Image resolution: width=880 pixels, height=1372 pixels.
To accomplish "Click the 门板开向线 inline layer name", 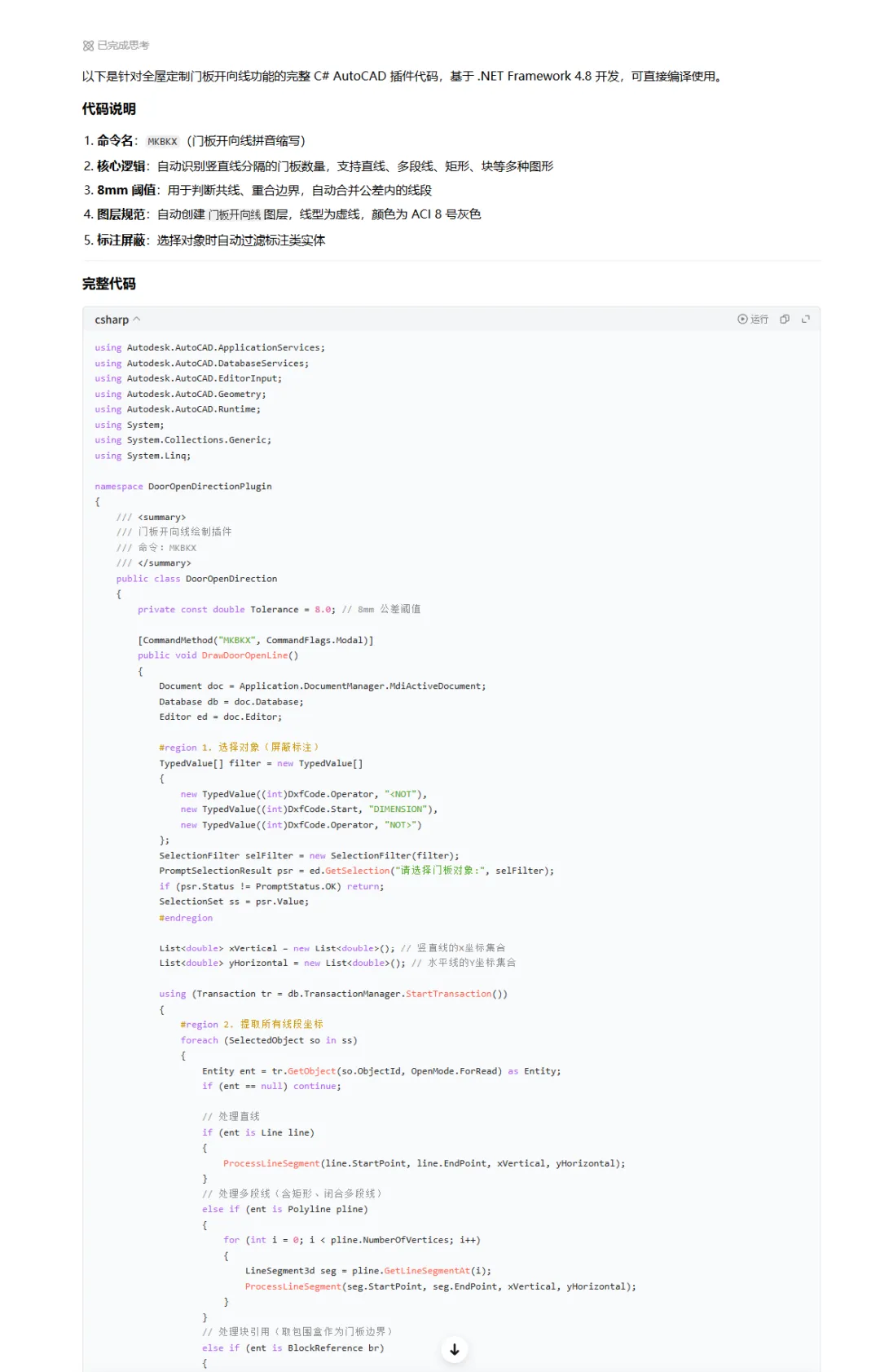I will [235, 214].
